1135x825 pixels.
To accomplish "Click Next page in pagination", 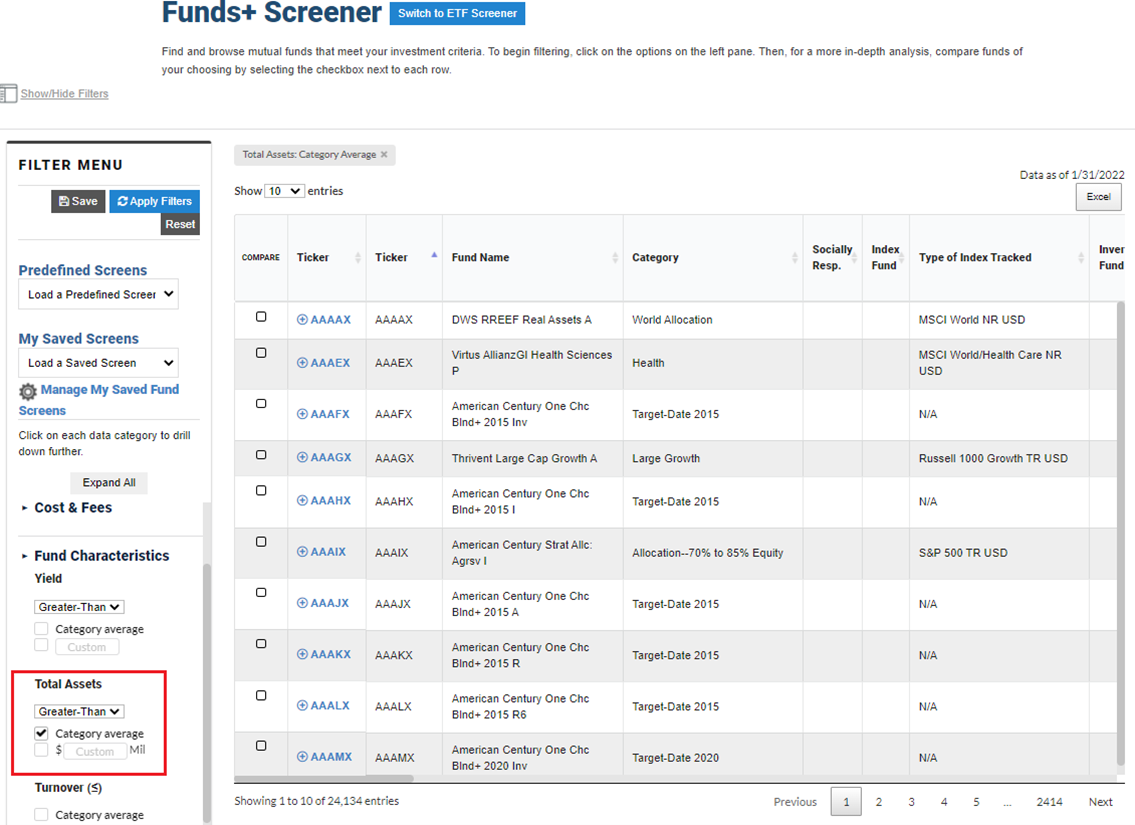I will point(1100,802).
